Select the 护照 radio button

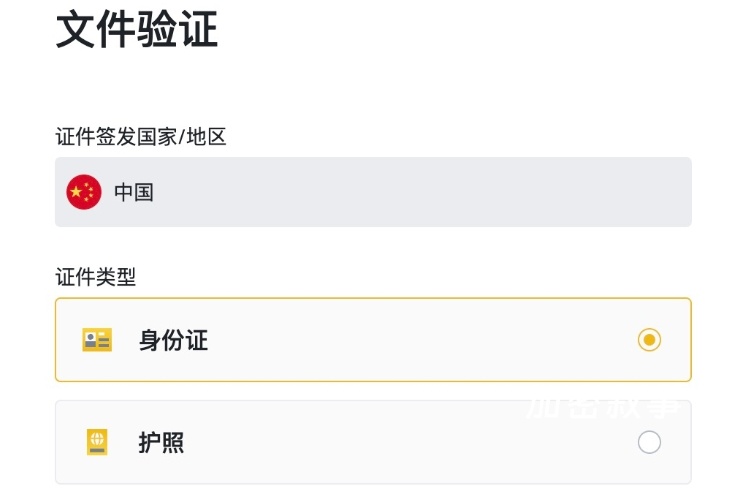(x=649, y=442)
